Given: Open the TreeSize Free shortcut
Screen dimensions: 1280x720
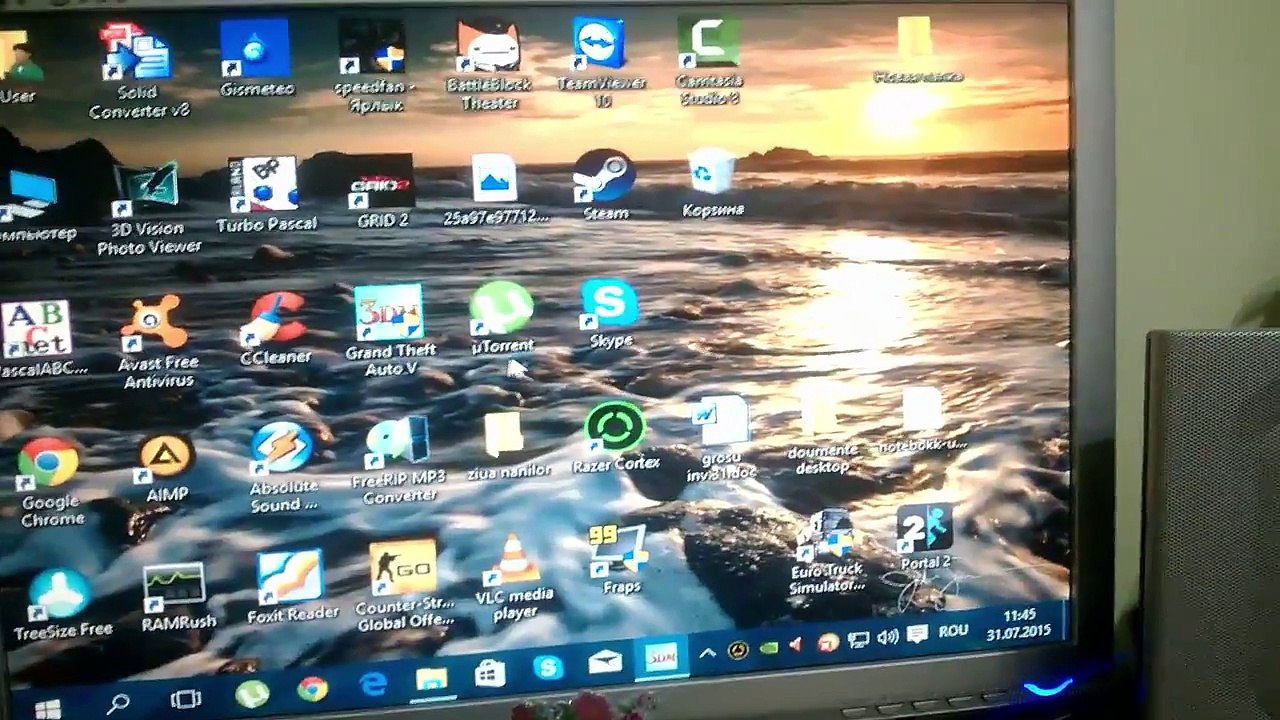Looking at the screenshot, I should pos(62,604).
